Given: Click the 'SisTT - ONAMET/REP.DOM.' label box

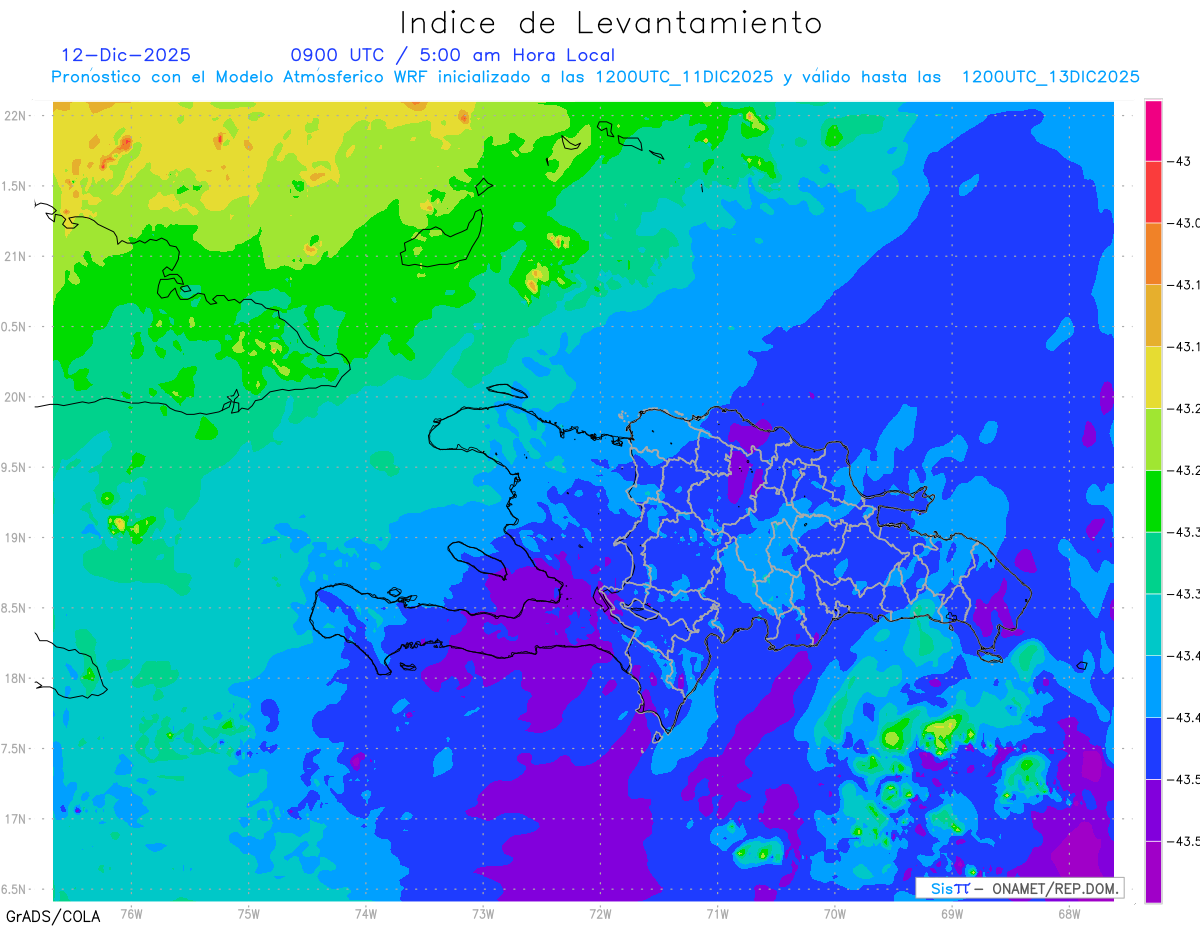Looking at the screenshot, I should [x=1019, y=888].
